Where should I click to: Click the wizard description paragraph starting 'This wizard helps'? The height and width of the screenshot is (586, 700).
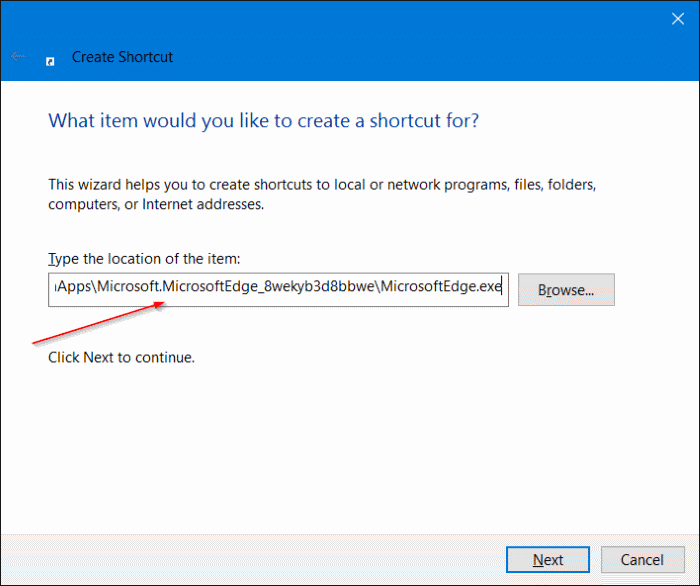[x=322, y=194]
